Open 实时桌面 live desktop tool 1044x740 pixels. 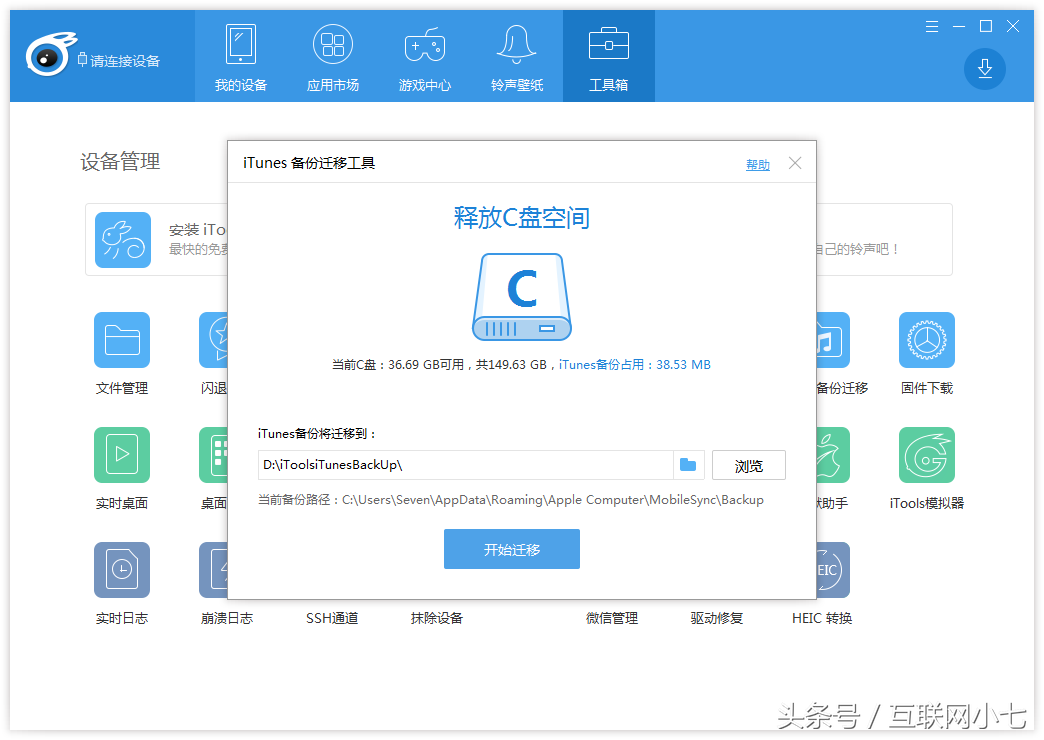coord(122,455)
